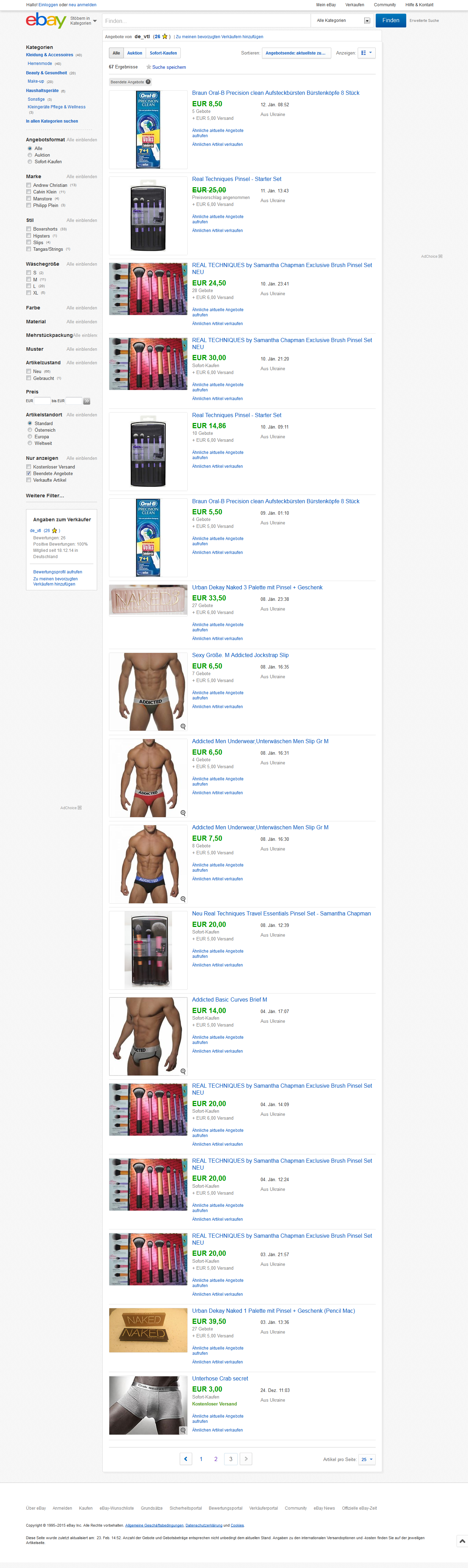Select the Auktion radio button

[30, 155]
